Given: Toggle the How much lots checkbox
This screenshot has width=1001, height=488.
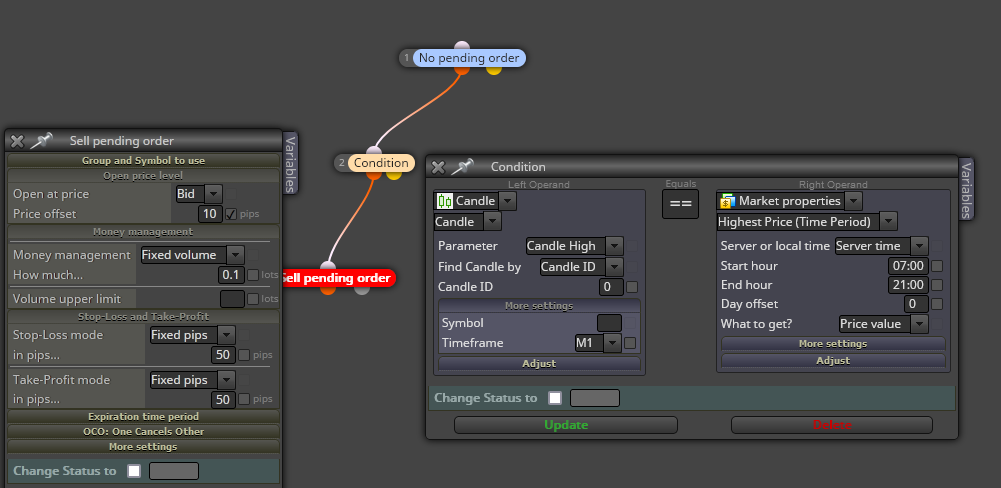Looking at the screenshot, I should click(253, 275).
